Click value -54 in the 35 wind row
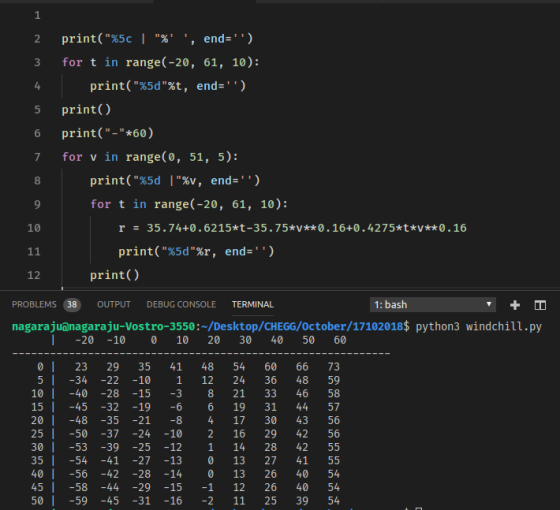Image resolution: width=560 pixels, height=510 pixels. [78, 461]
